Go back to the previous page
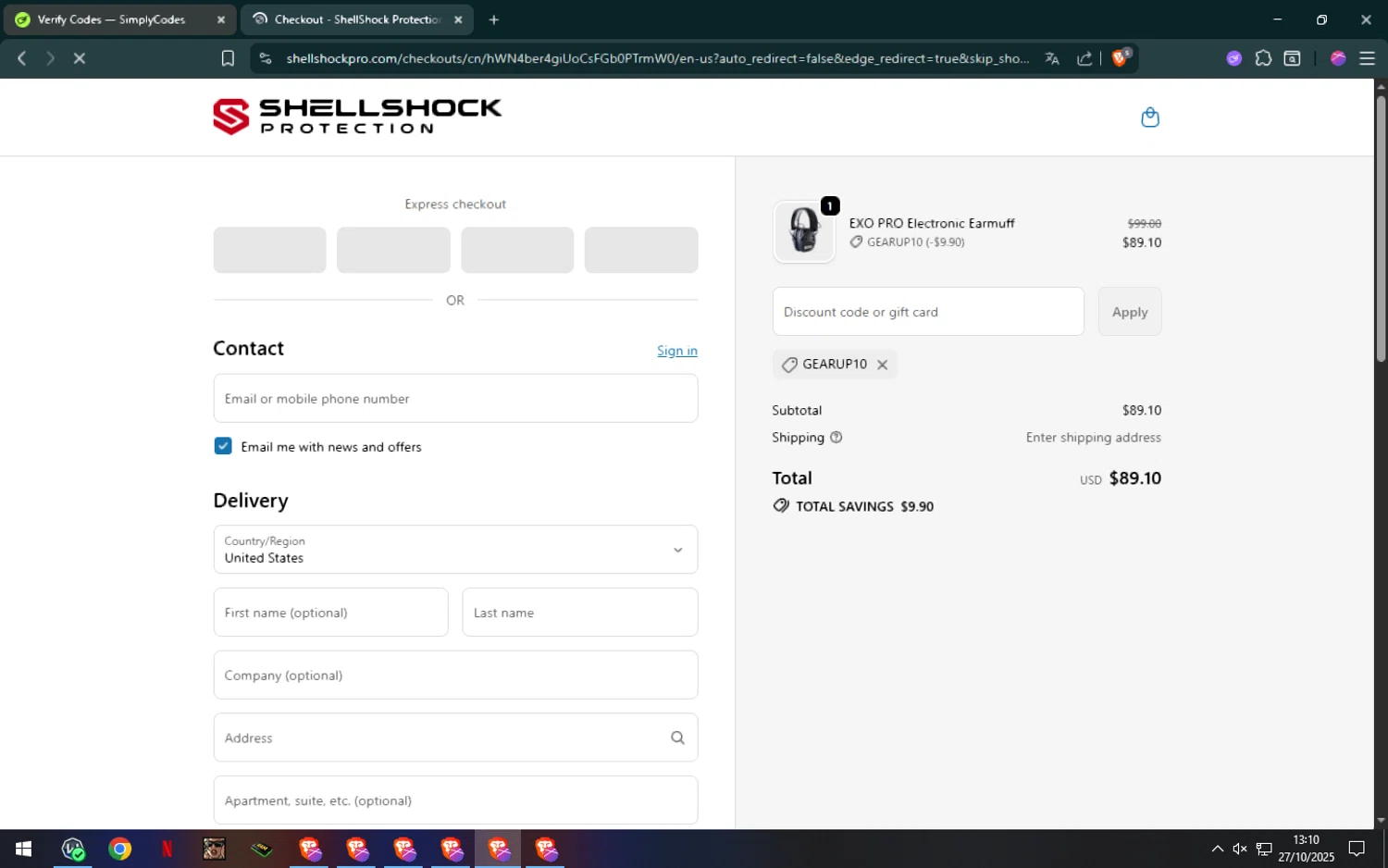The width and height of the screenshot is (1388, 868). tap(22, 58)
